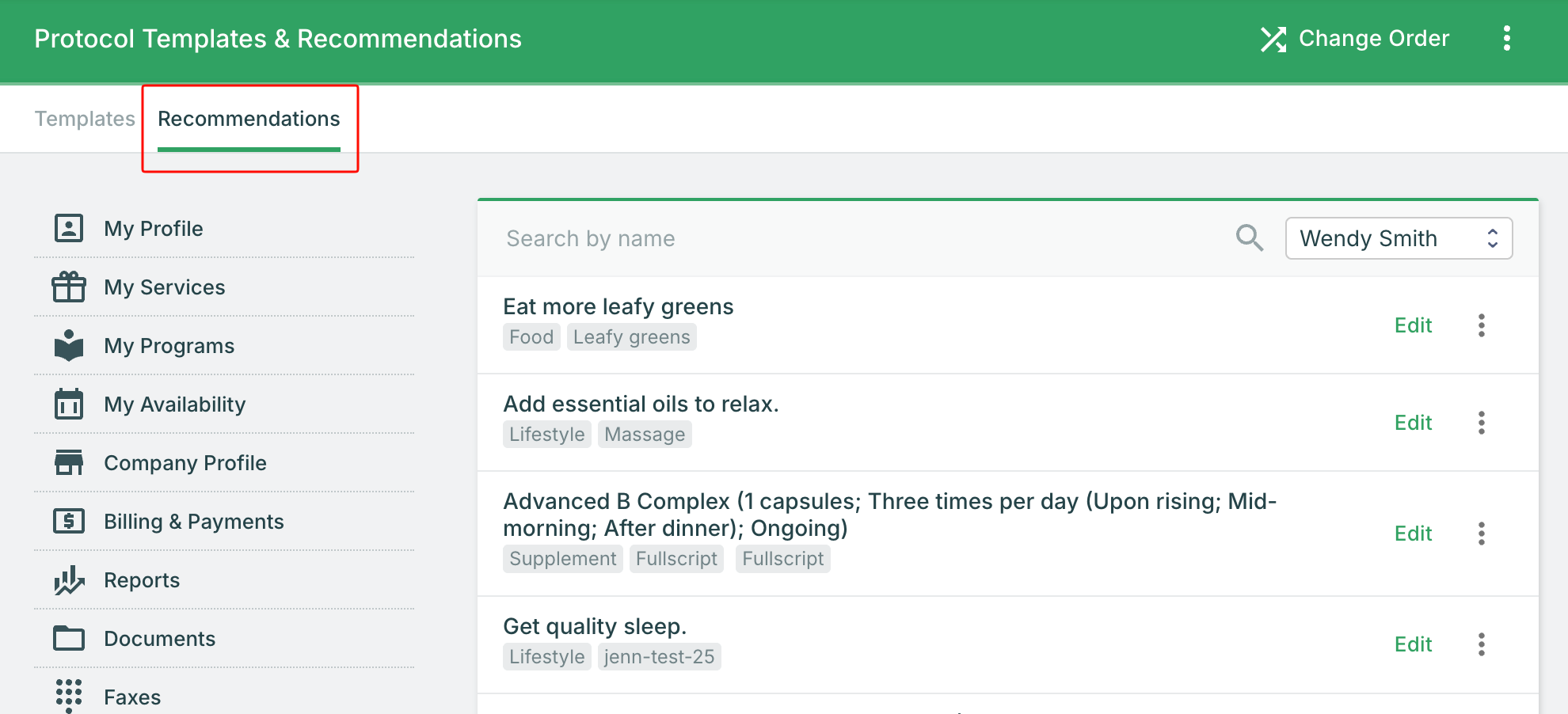
Task: Click the Change Order button
Action: click(1355, 38)
